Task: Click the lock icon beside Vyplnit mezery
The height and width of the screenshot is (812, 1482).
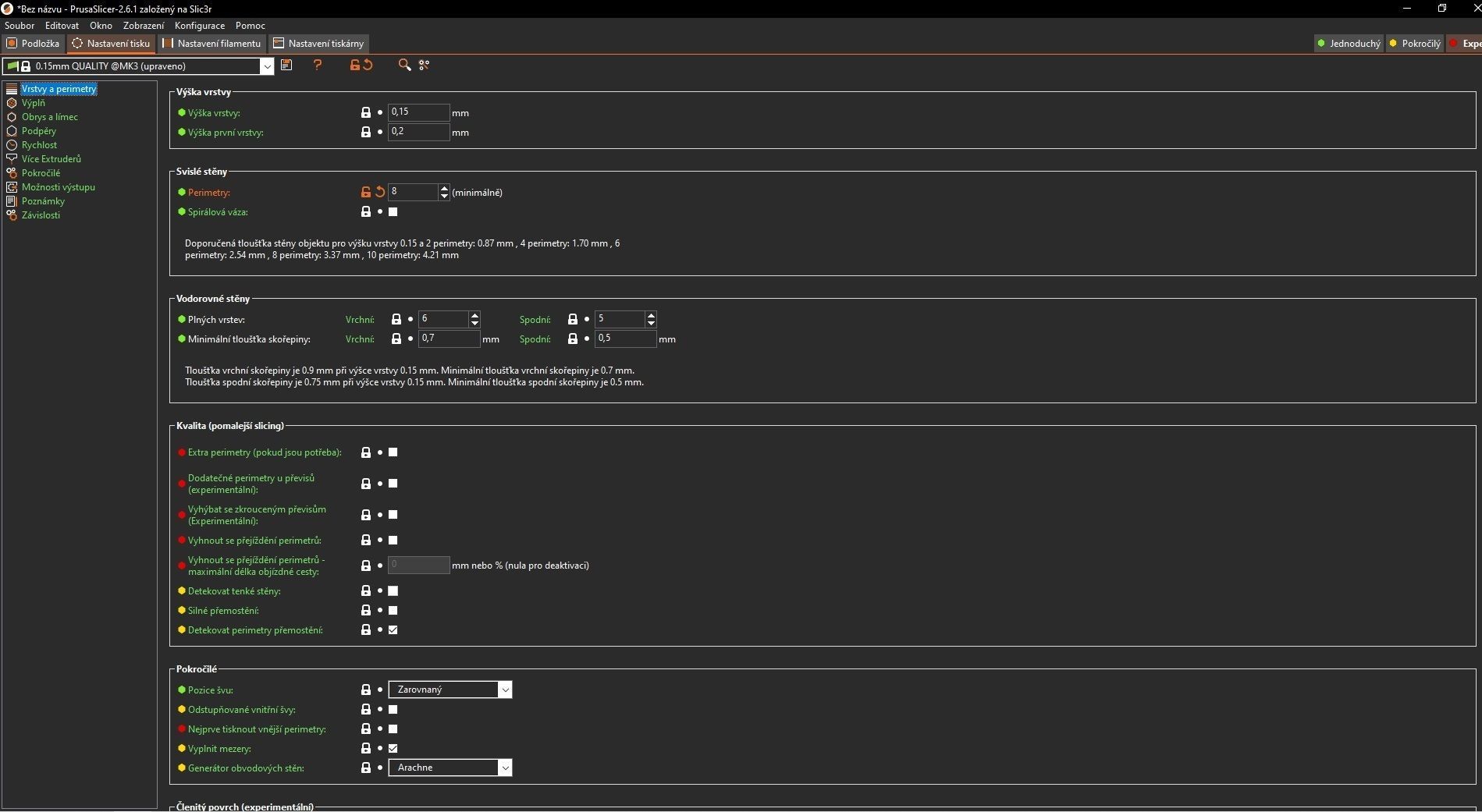Action: coord(365,748)
